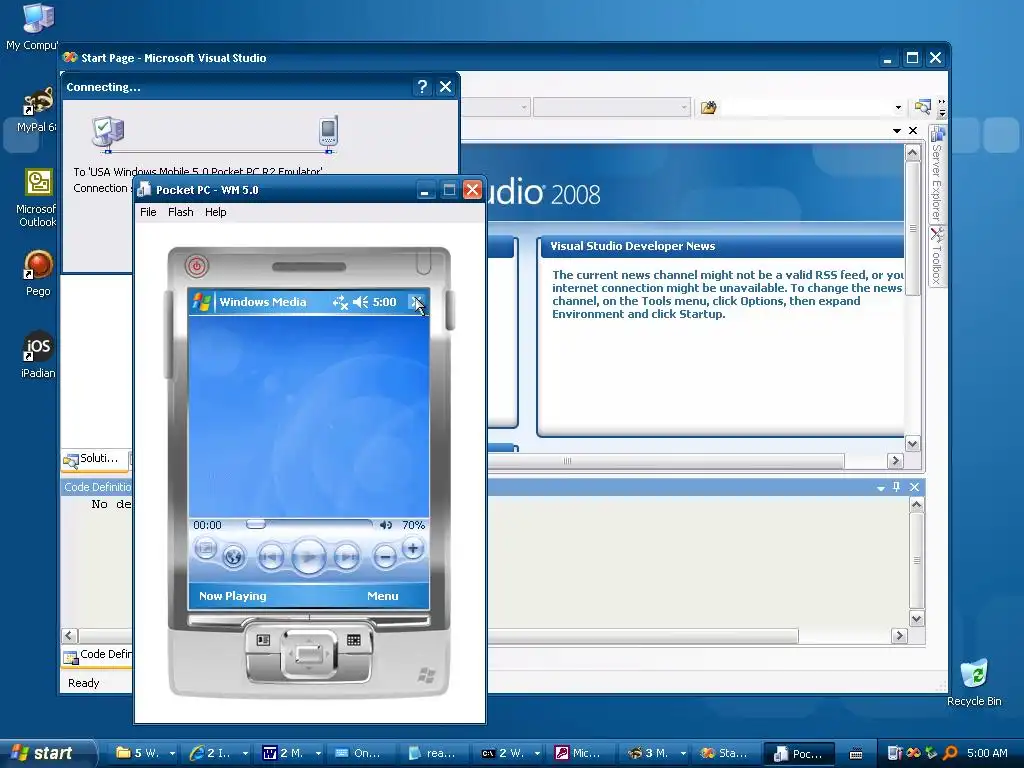Toggle auto-hide pin on Code Definition window
The width and height of the screenshot is (1024, 768).
pyautogui.click(x=897, y=487)
